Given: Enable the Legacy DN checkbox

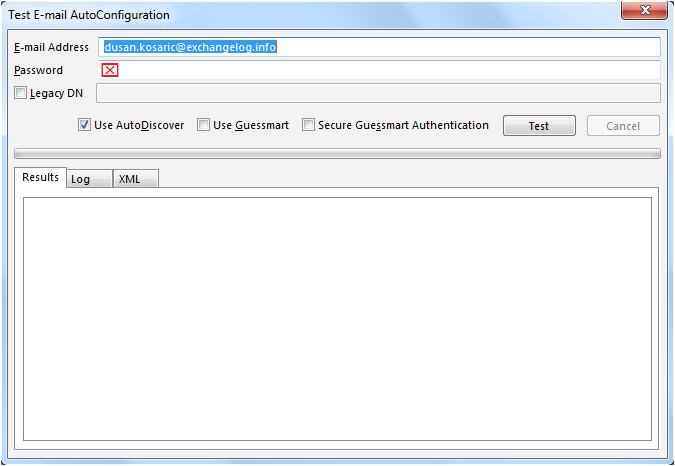Looking at the screenshot, I should pyautogui.click(x=22, y=93).
